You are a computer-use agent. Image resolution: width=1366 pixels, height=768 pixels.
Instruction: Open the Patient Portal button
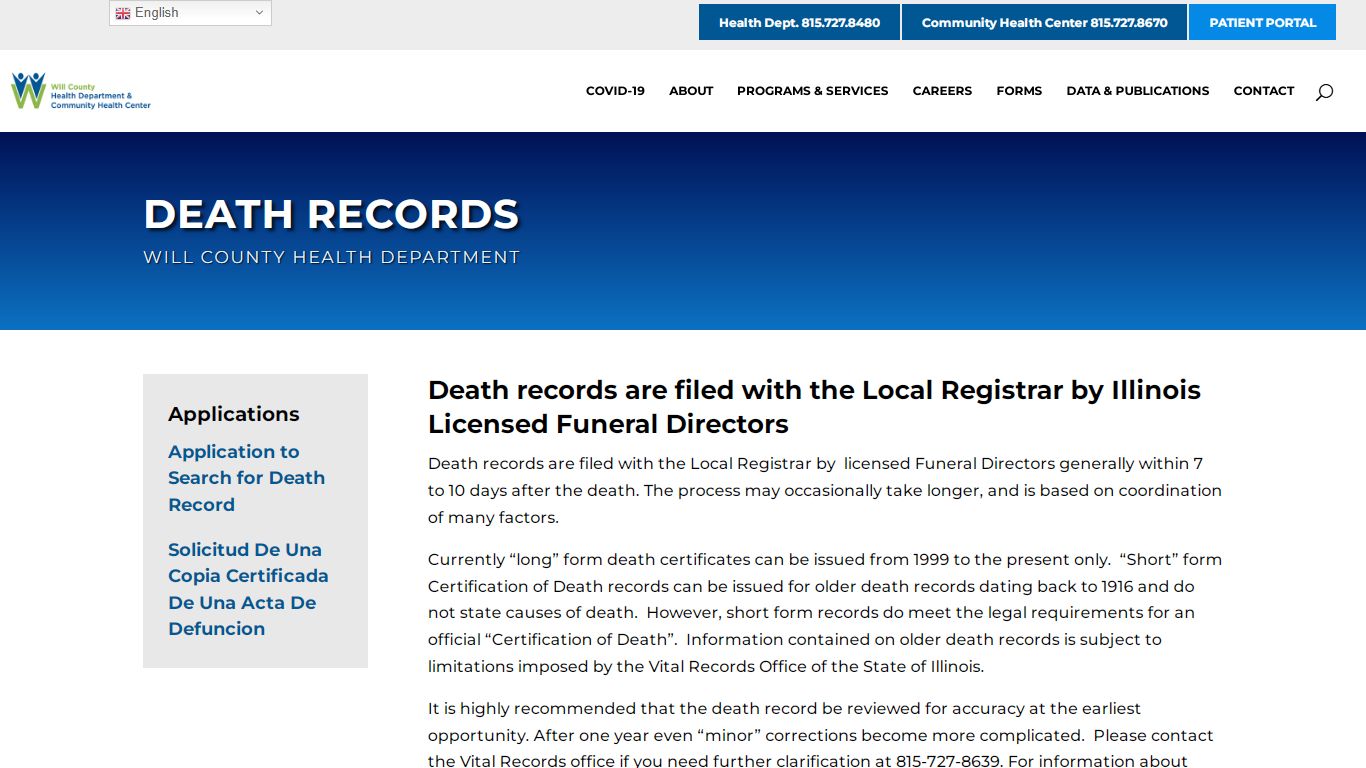(1262, 22)
